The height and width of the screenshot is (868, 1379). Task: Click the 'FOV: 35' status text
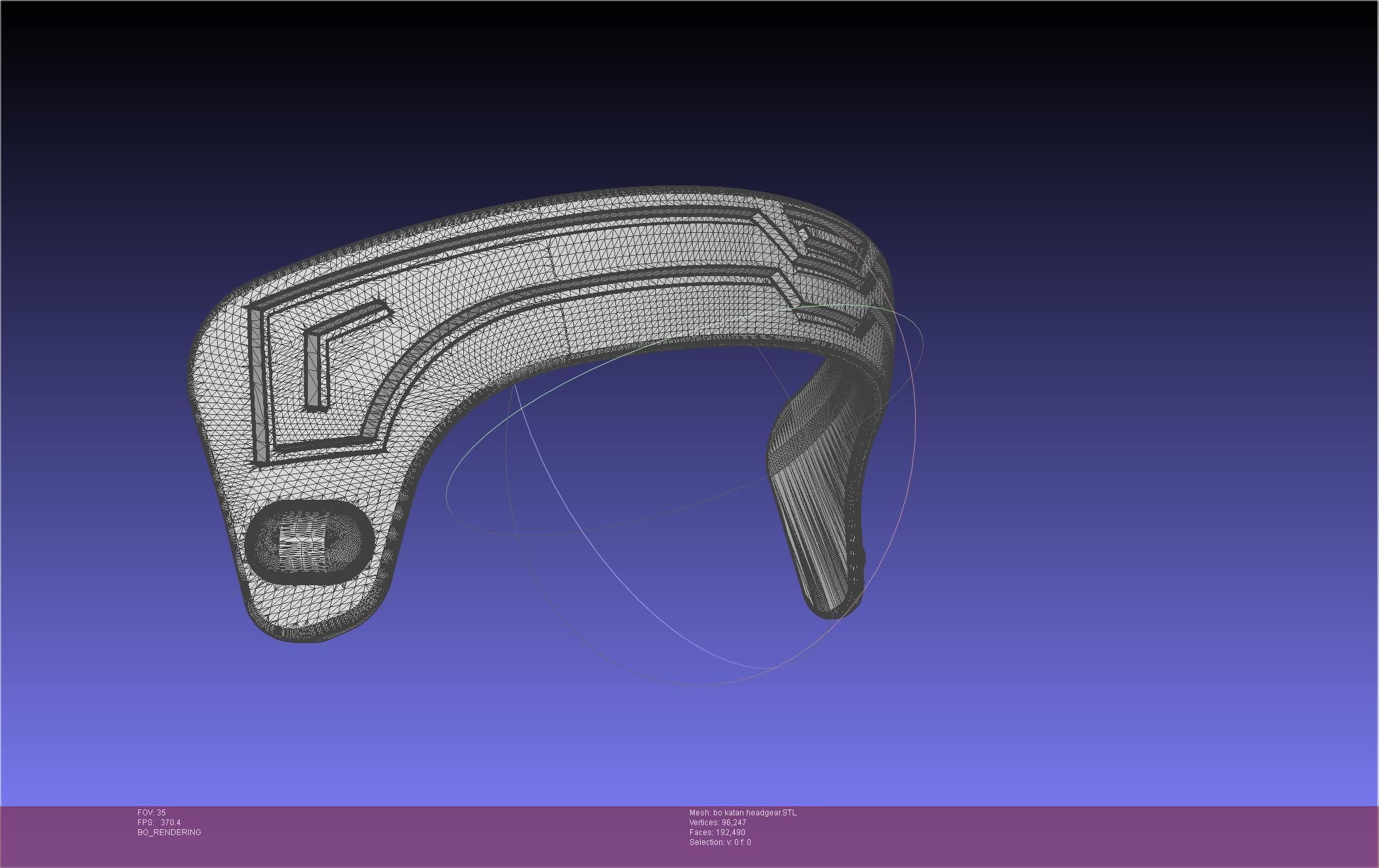(151, 813)
